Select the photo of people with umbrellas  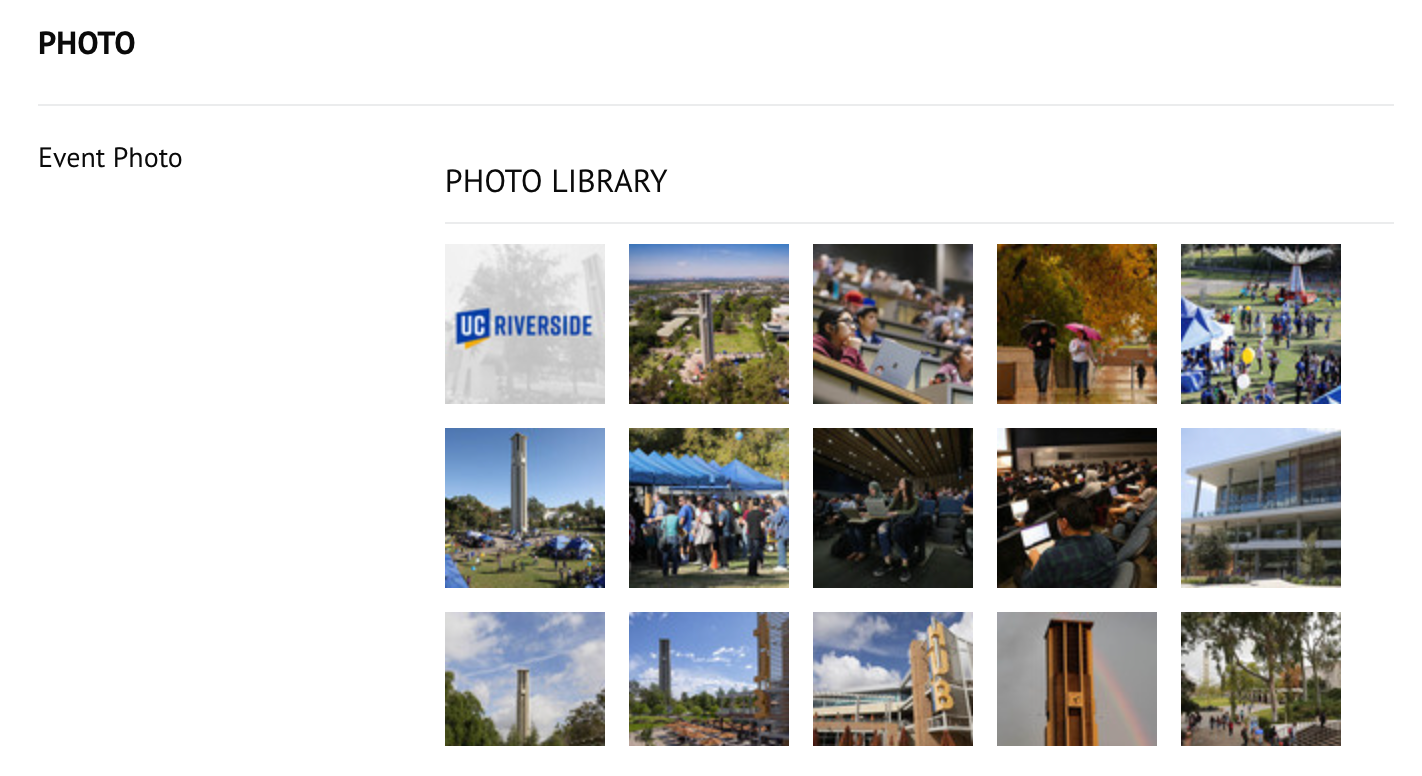tap(1077, 324)
